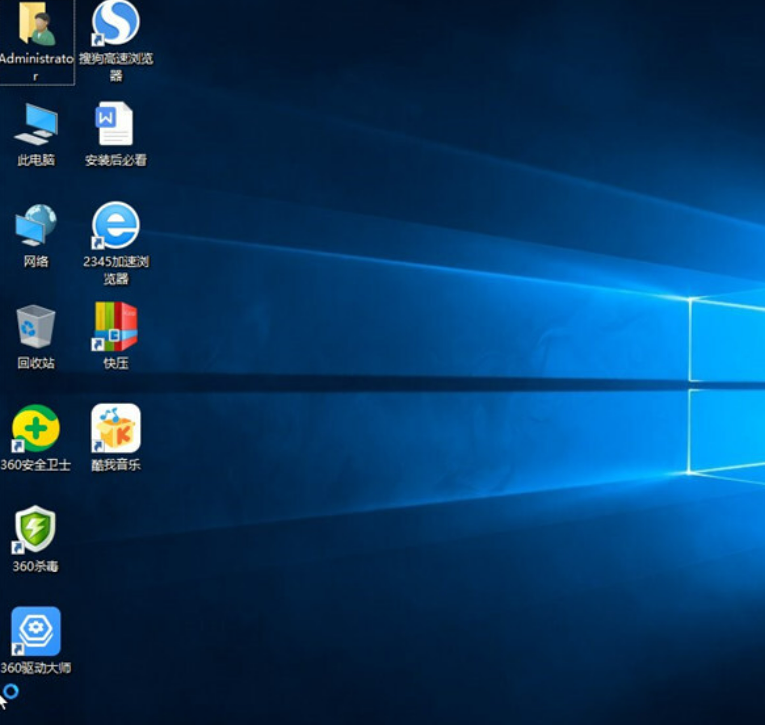Screen dimensions: 765x725
Task: Click the 此电脑 text label
Action: pos(36,160)
